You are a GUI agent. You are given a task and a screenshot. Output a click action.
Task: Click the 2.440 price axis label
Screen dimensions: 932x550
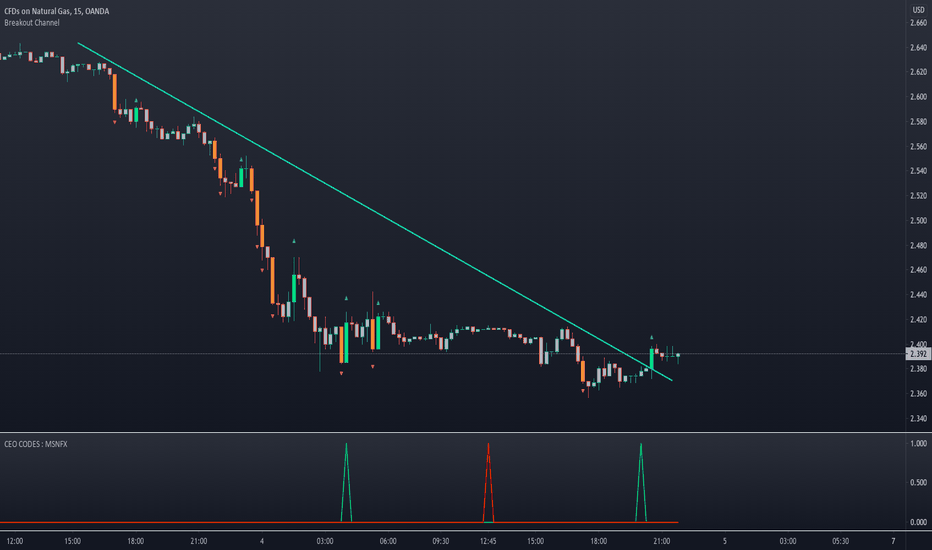(x=918, y=295)
